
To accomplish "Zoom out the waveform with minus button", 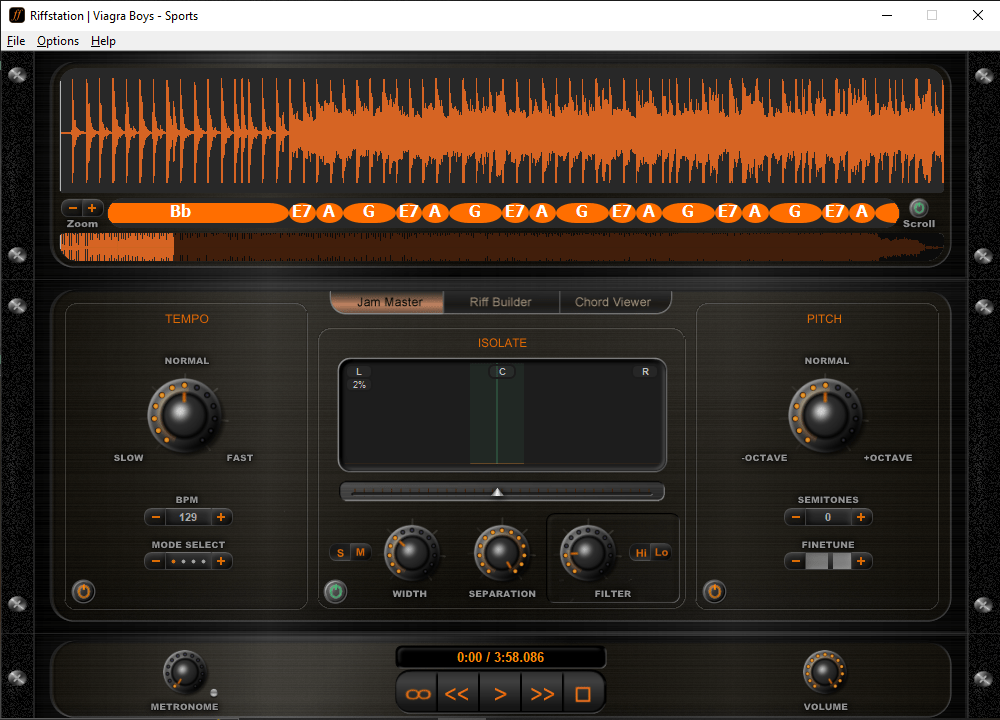I will tap(73, 209).
